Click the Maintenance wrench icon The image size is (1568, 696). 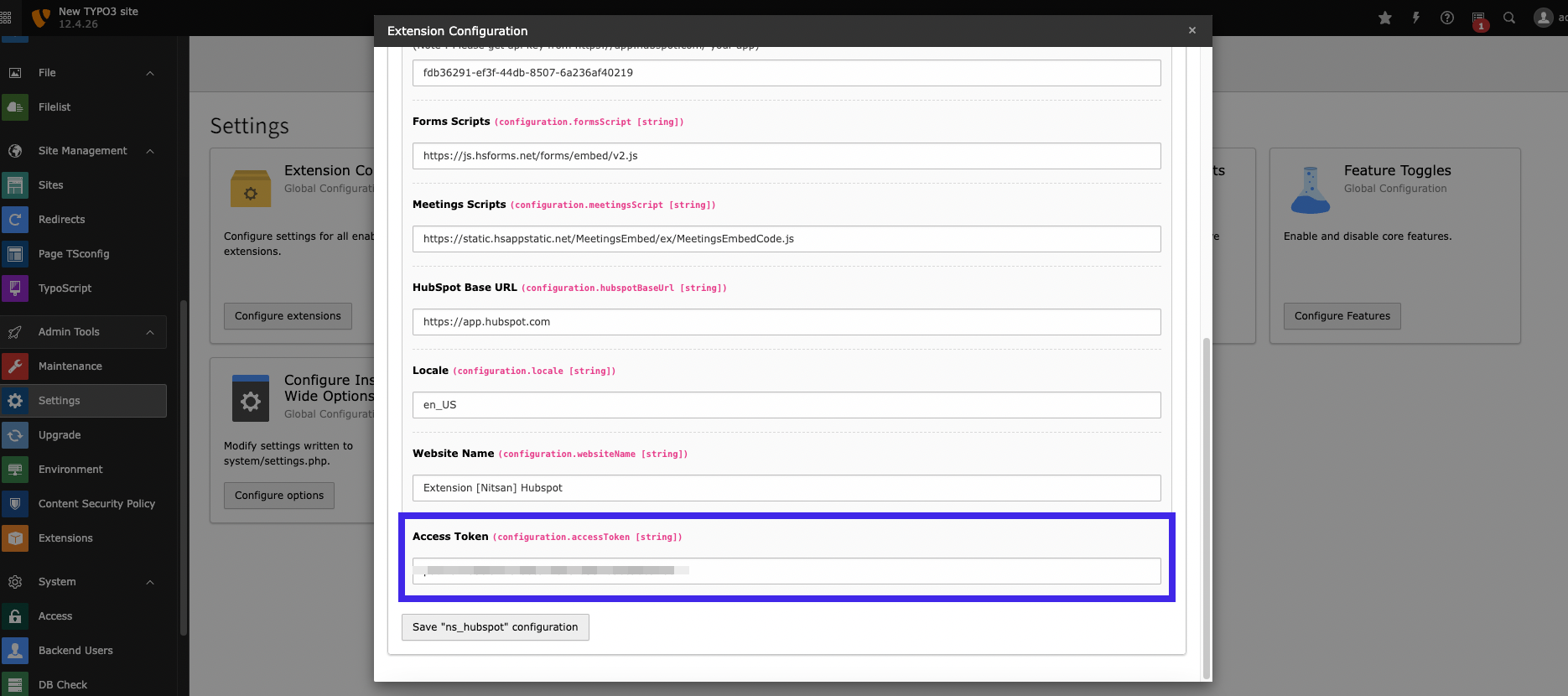coord(15,366)
